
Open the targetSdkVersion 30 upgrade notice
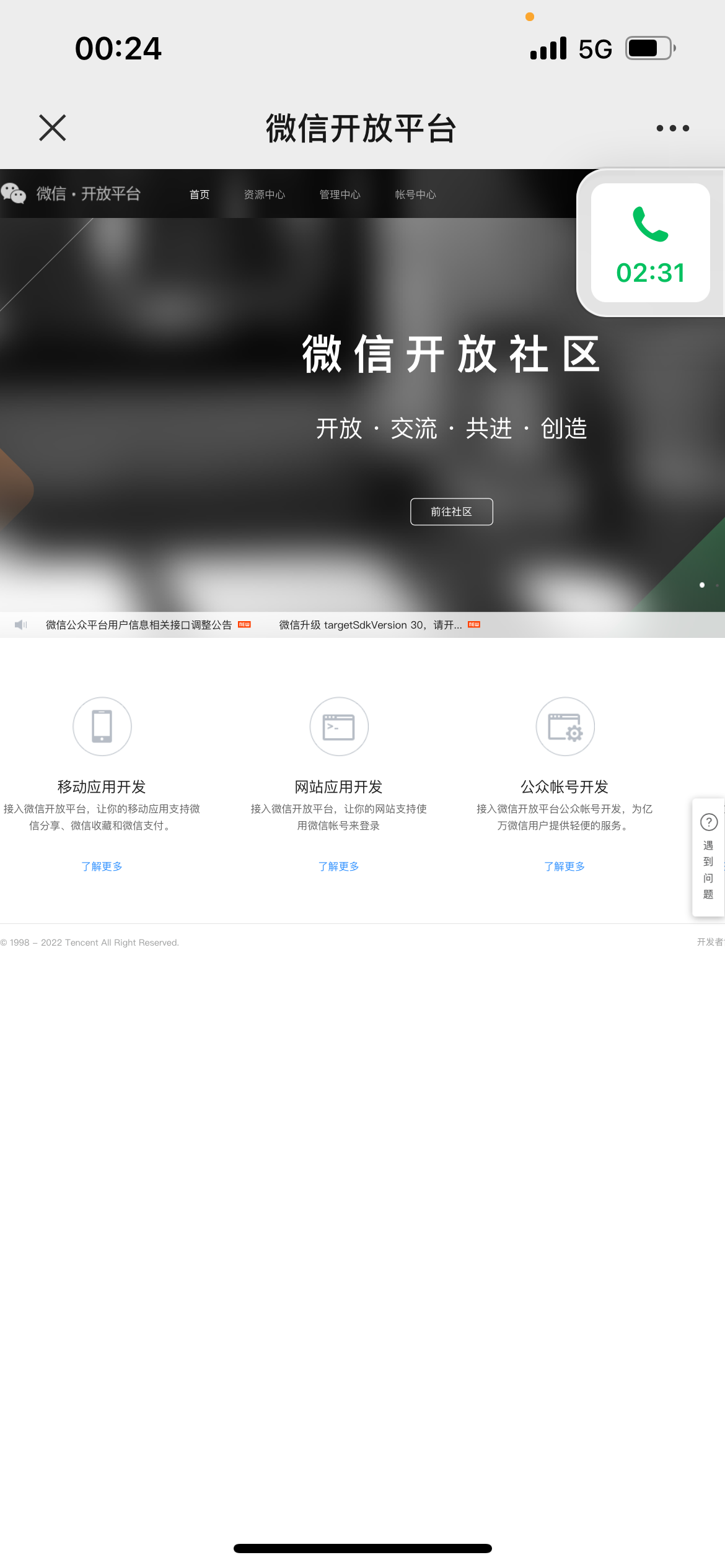point(371,625)
